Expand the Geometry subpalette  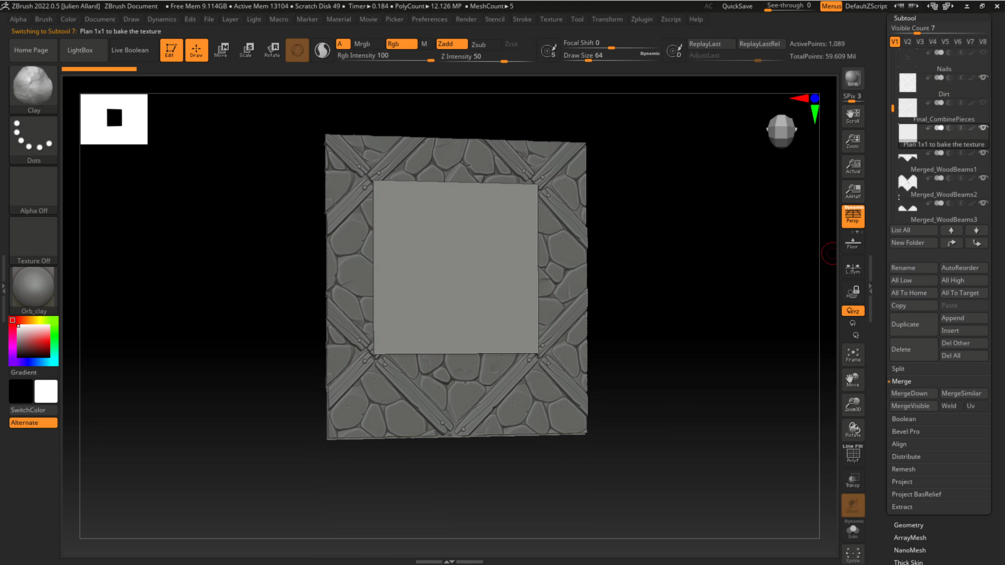tap(908, 525)
